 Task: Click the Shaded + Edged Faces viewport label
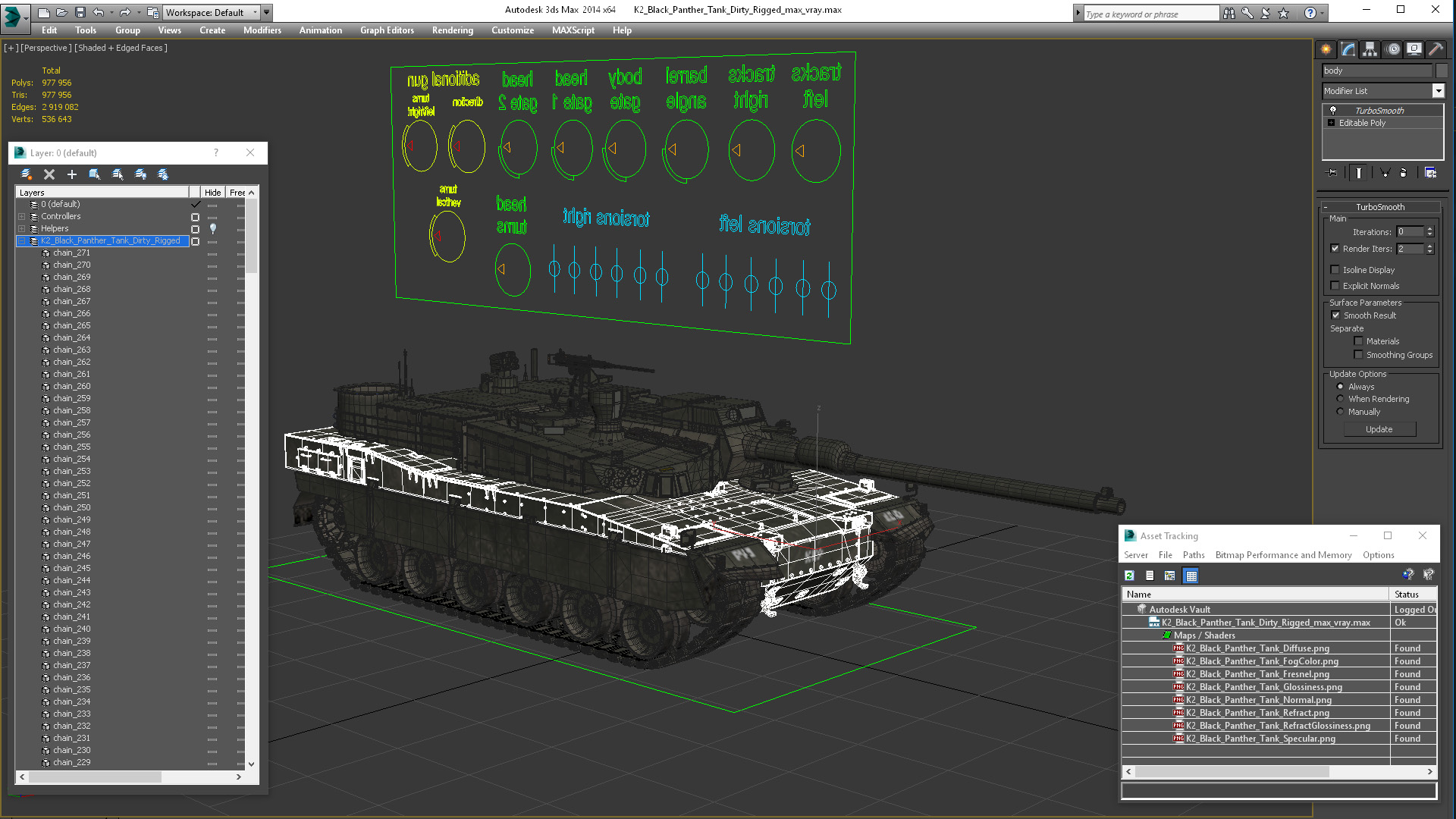[121, 48]
